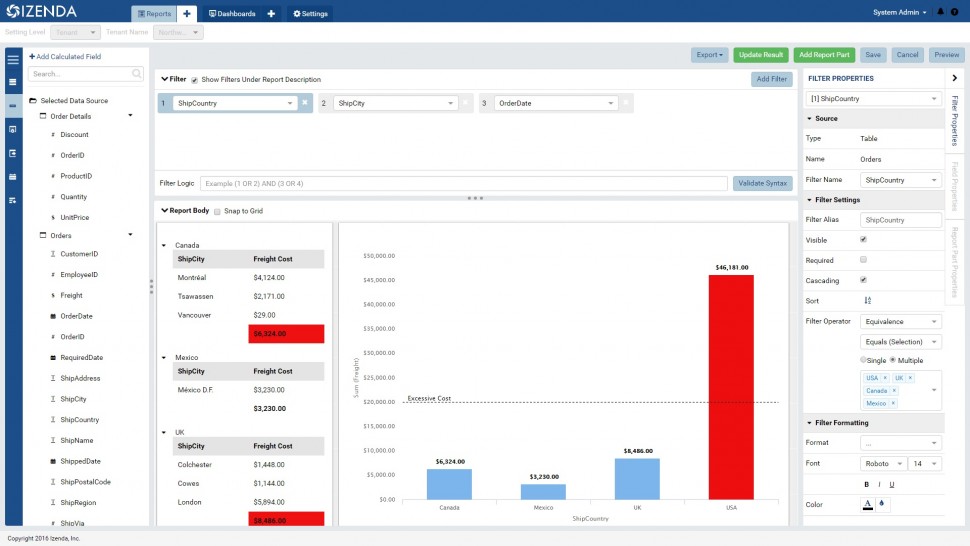Enable Snap to Grid checkbox
The image size is (970, 546).
click(217, 211)
